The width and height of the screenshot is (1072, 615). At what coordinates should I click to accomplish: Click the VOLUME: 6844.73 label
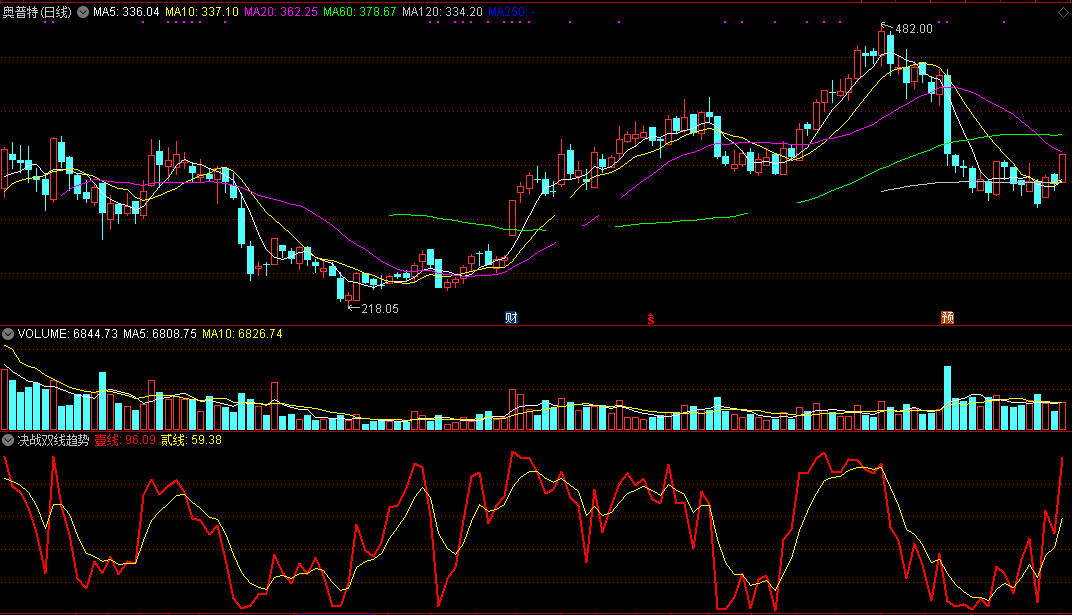(x=68, y=334)
